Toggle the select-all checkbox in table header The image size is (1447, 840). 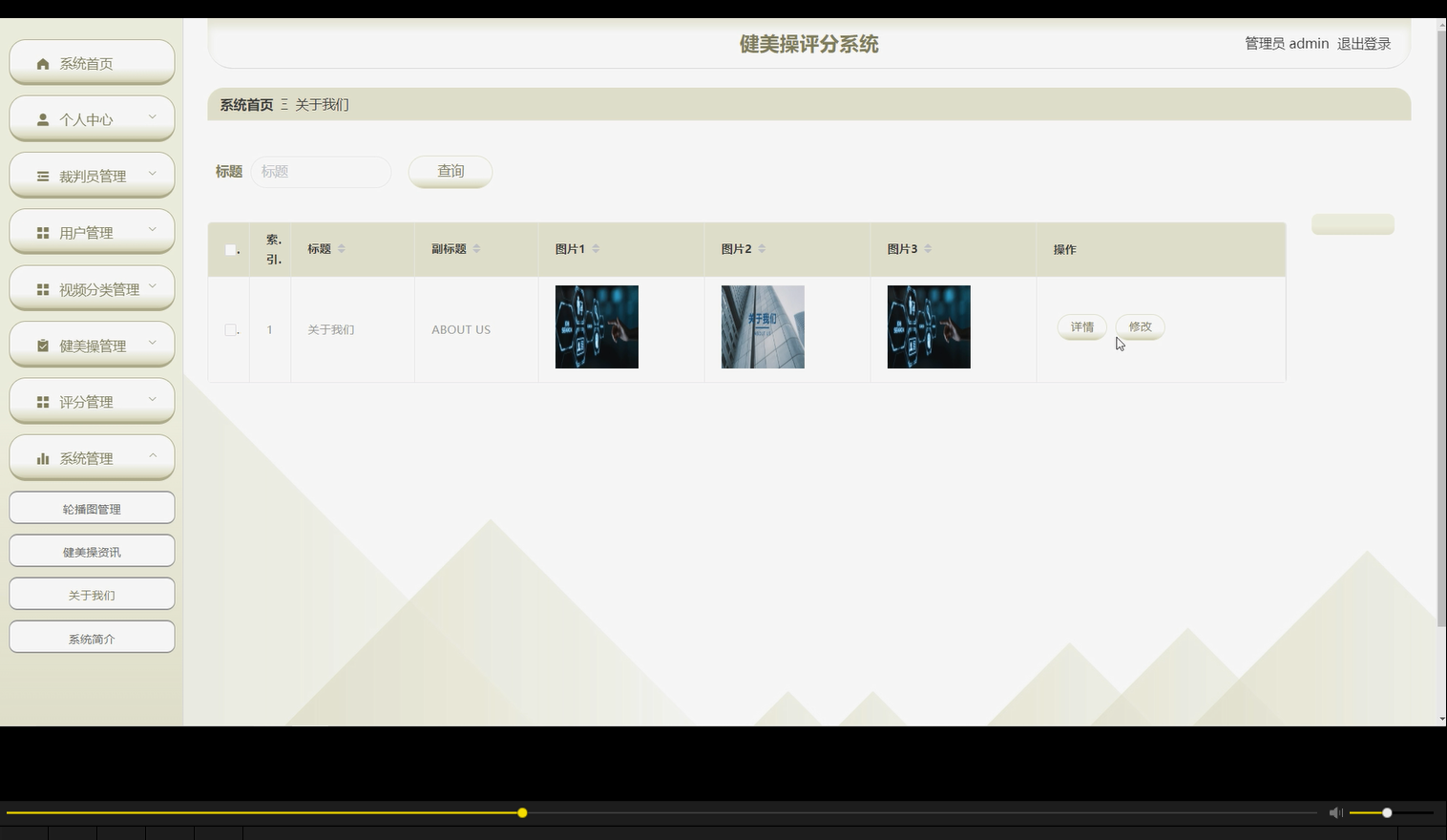[x=229, y=248]
